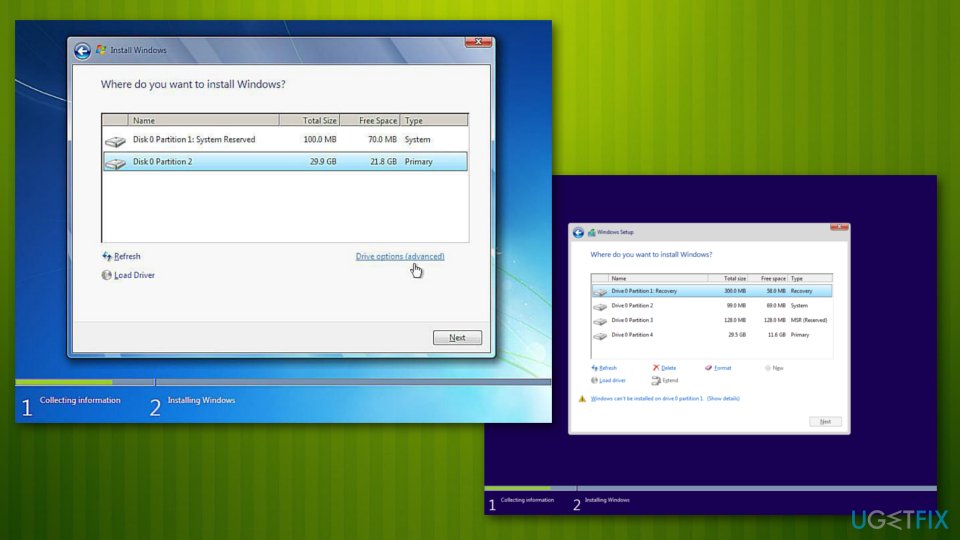This screenshot has height=540, width=960.
Task: Click the back arrow in Install Windows window
Action: [x=82, y=50]
